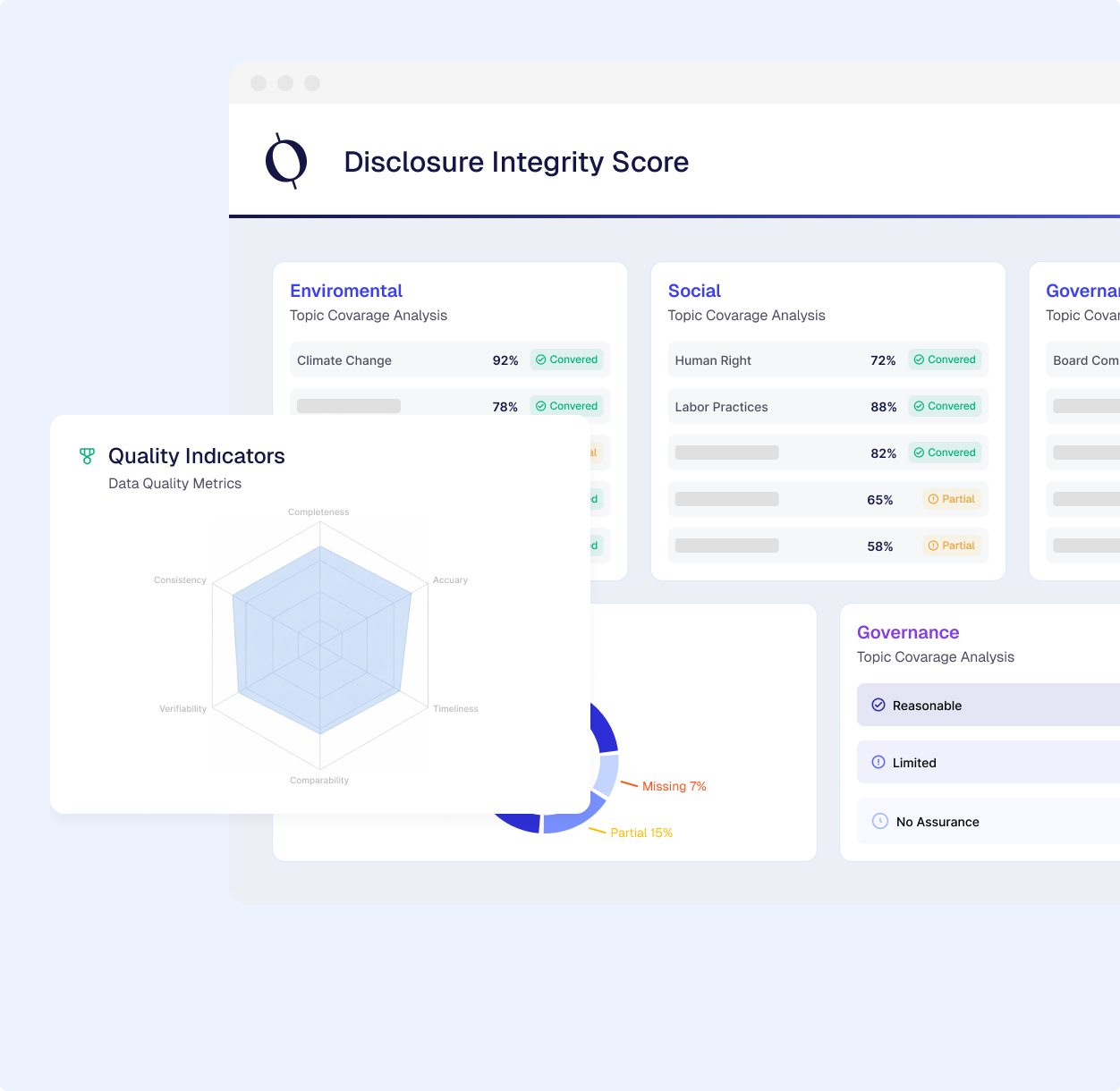Click the Partial 15% chart label

click(x=641, y=833)
